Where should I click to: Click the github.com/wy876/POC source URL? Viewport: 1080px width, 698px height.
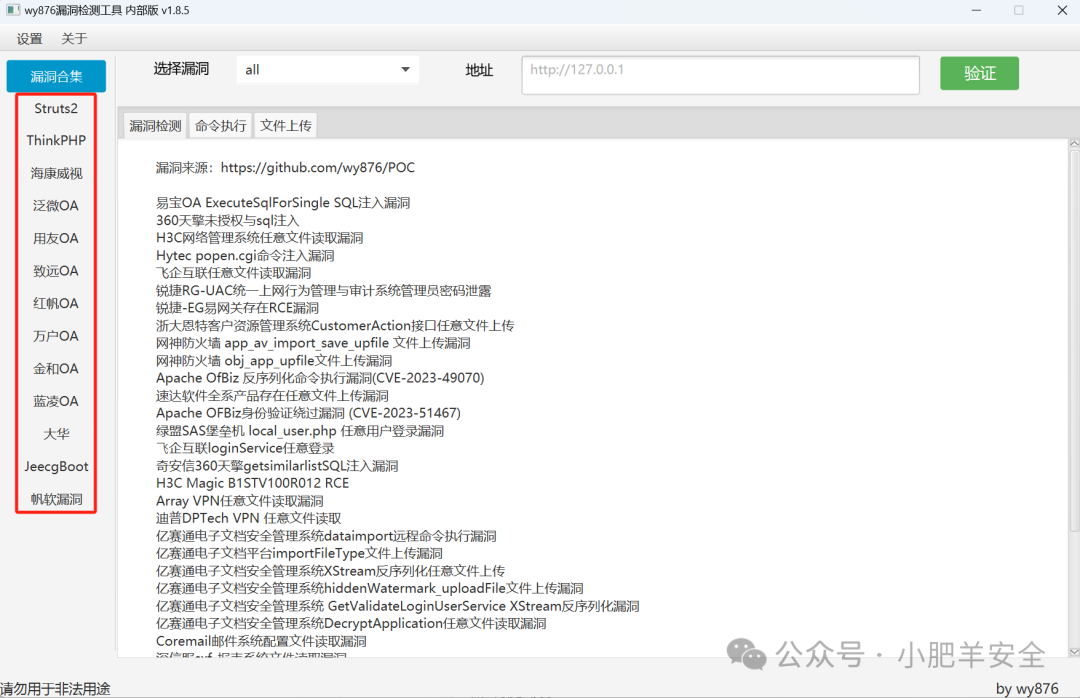tap(318, 167)
